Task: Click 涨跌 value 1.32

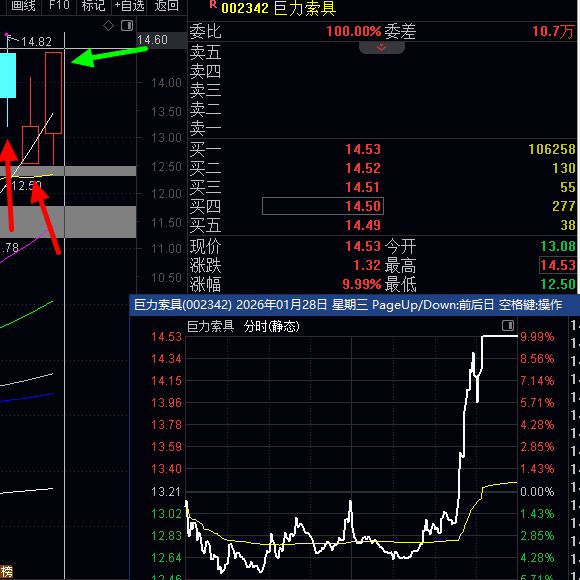Action: (367, 266)
